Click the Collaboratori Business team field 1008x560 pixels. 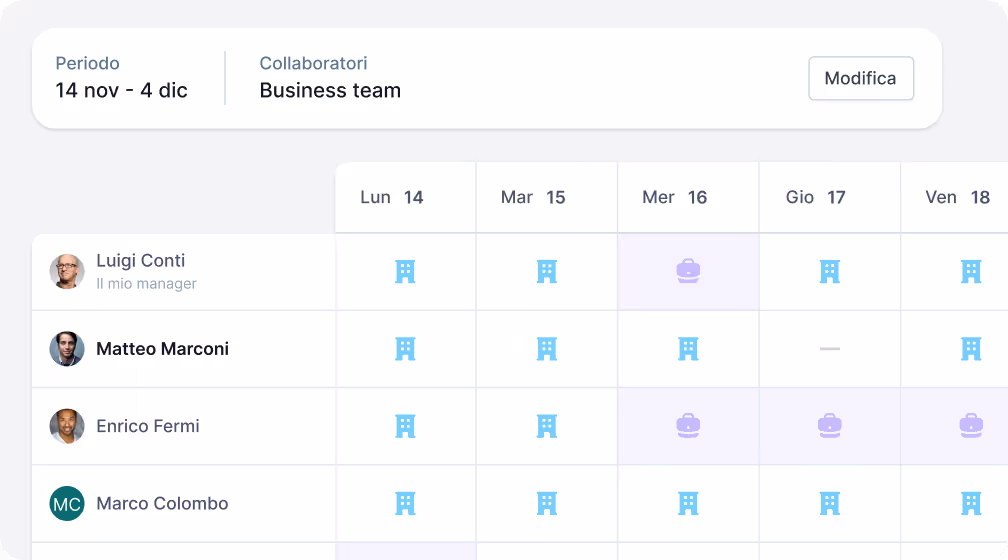(330, 78)
